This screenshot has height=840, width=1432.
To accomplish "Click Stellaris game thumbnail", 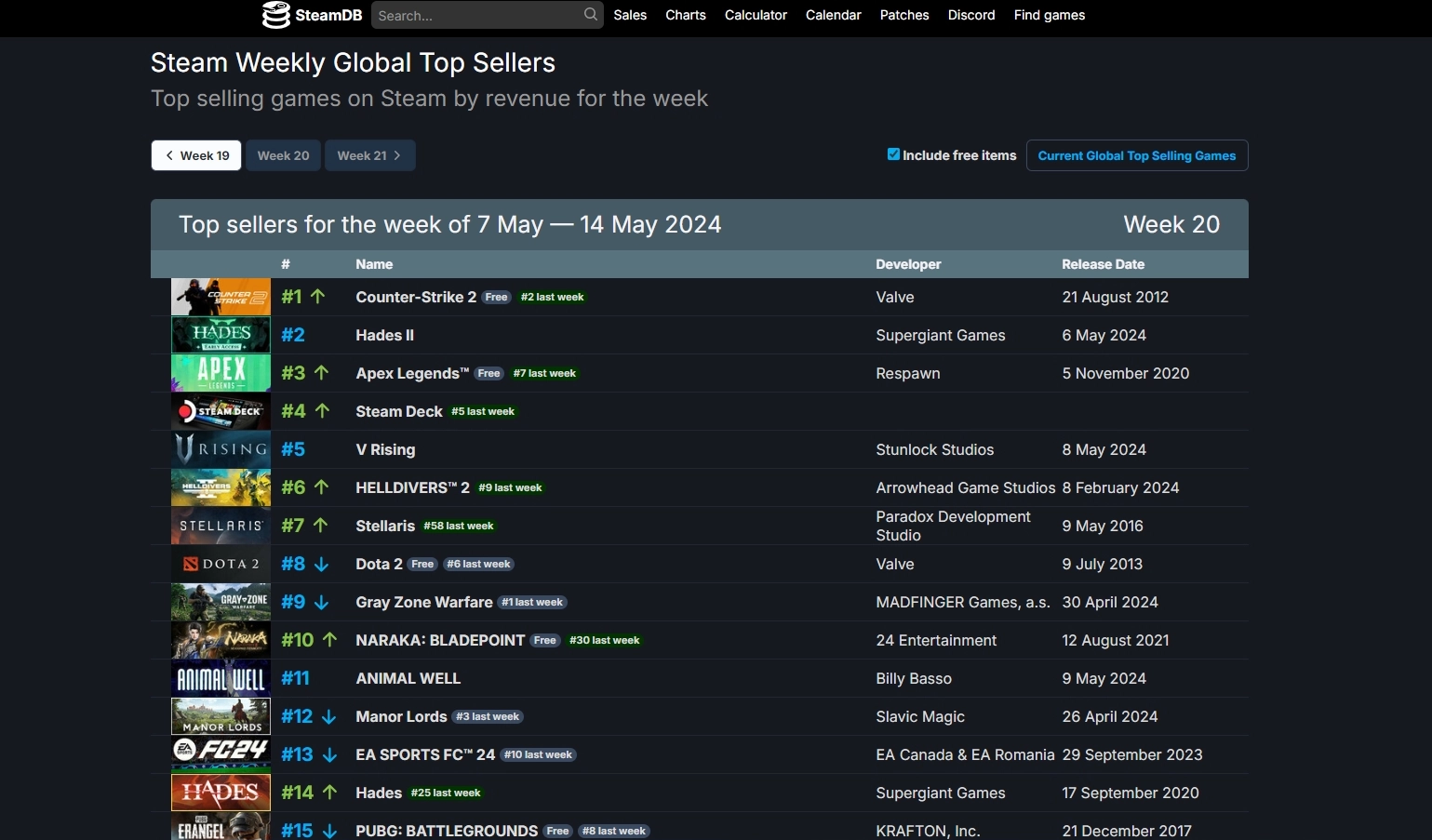I will tap(221, 526).
